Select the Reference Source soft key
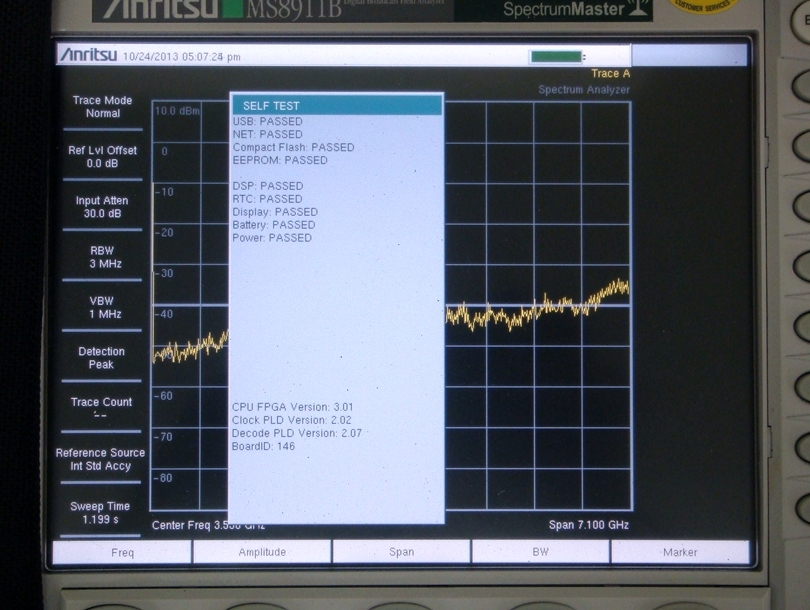The height and width of the screenshot is (610, 810). (101, 459)
